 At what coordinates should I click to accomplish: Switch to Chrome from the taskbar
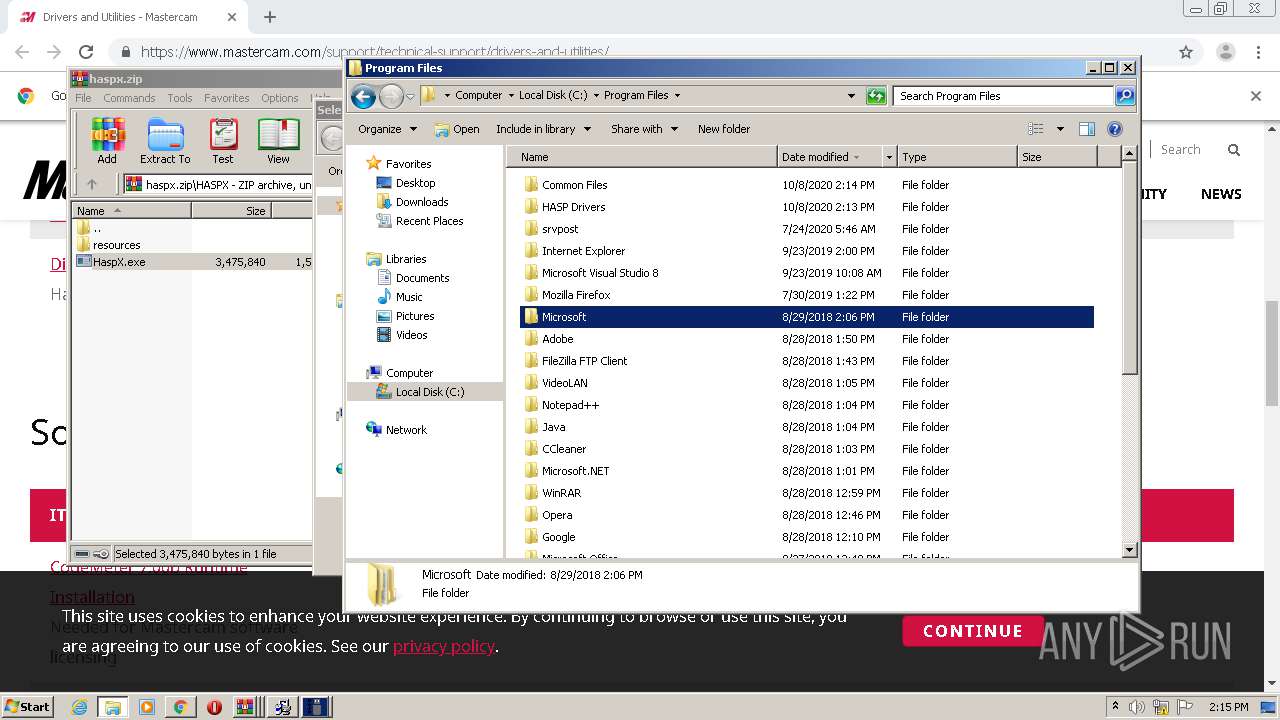pyautogui.click(x=180, y=707)
